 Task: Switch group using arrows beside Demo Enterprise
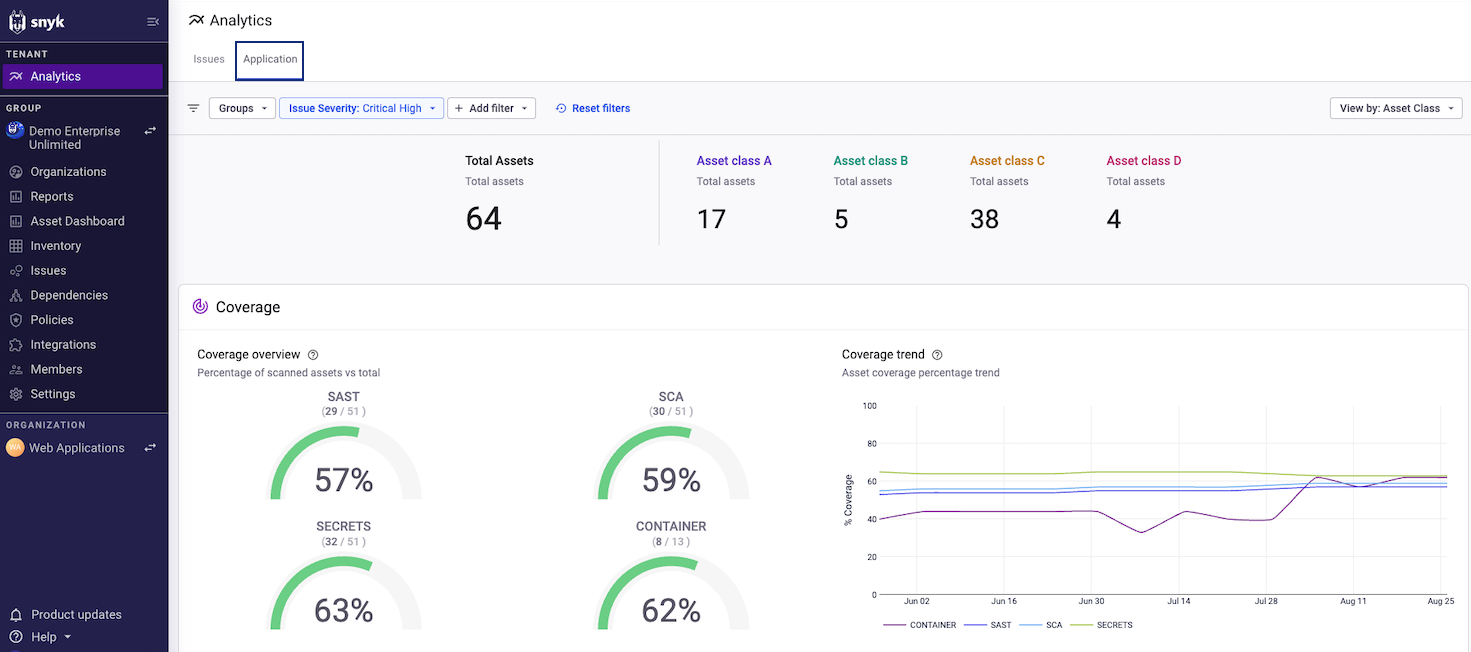click(150, 131)
